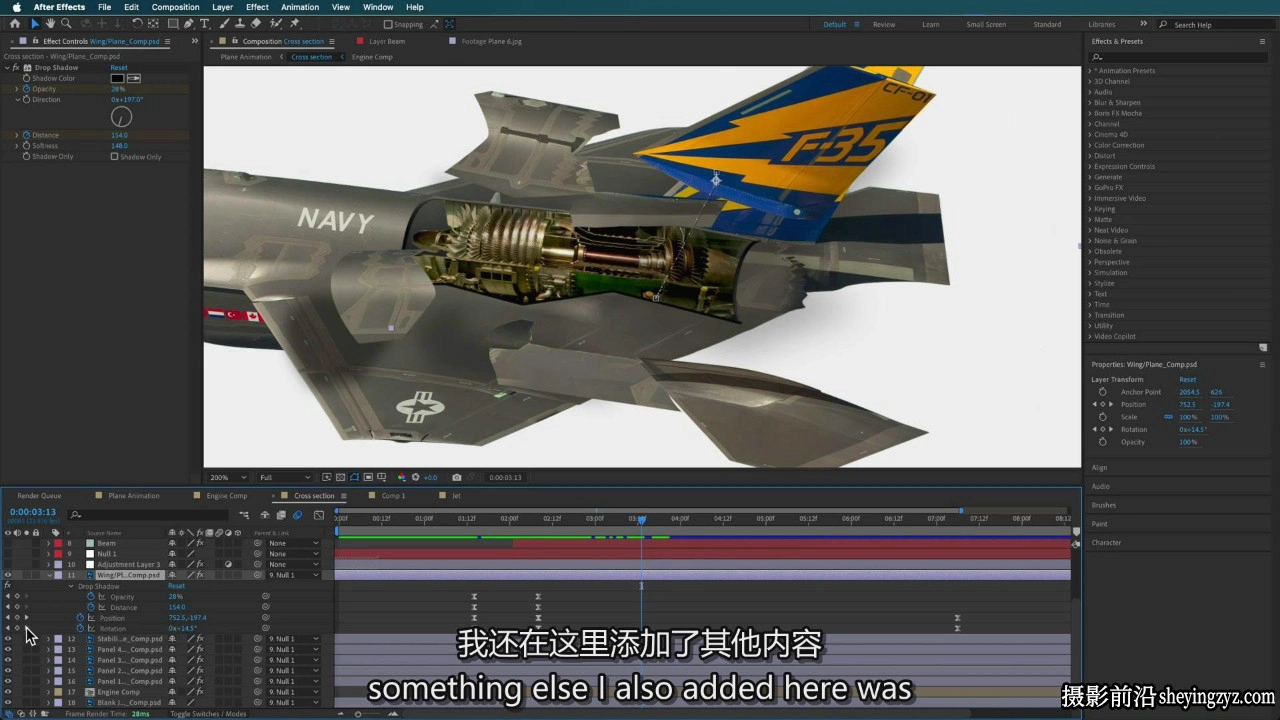
Task: Click the snapshot camera icon
Action: tap(457, 477)
